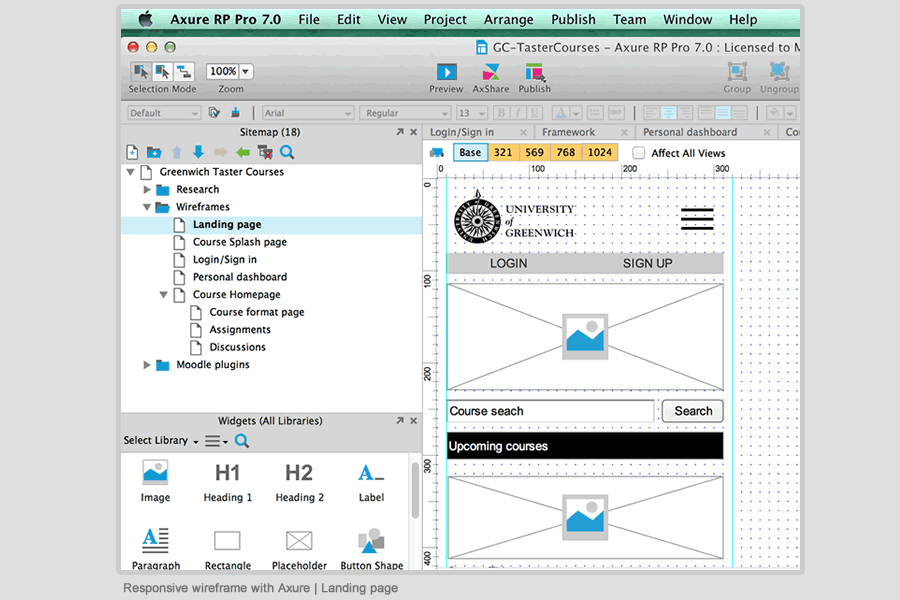Click the Group button in the toolbar
This screenshot has width=900, height=600.
737,73
